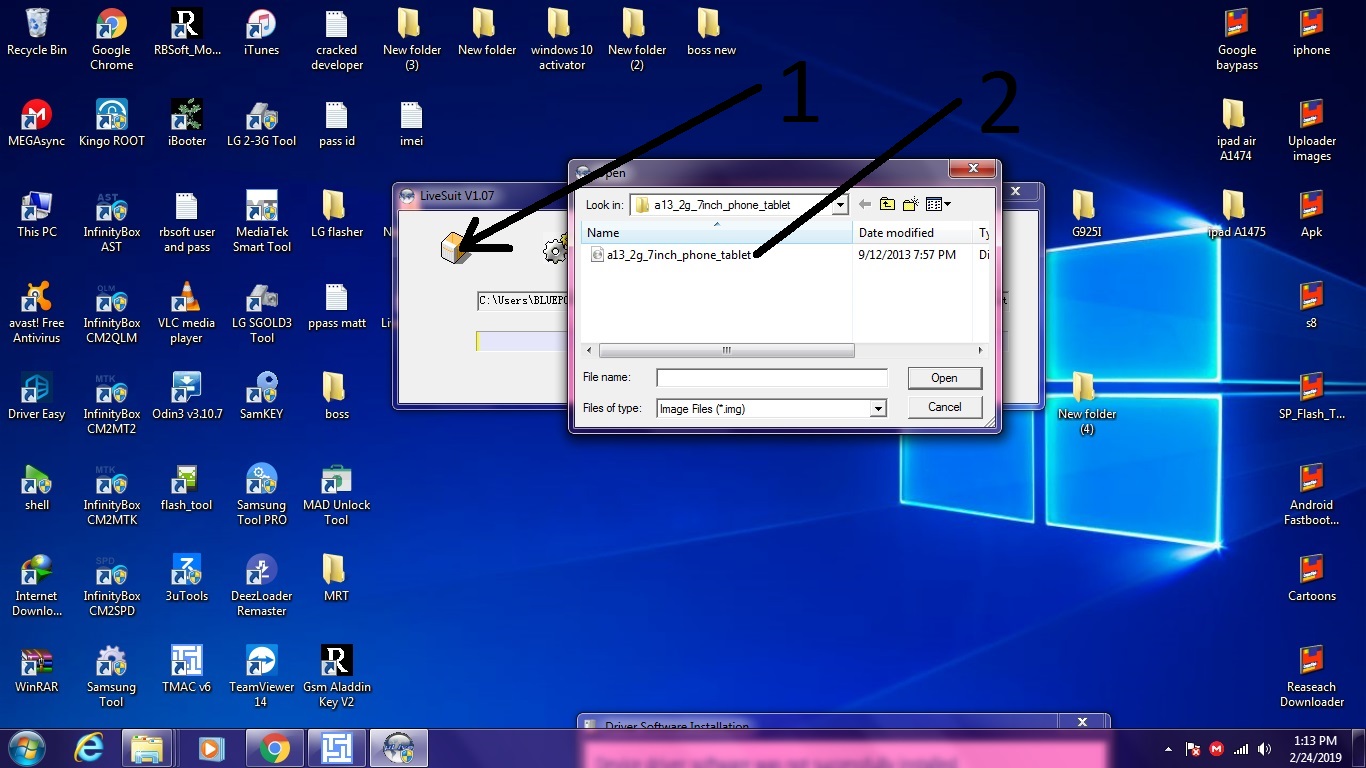Click the Open button in the dialog
1366x768 pixels.
(944, 378)
